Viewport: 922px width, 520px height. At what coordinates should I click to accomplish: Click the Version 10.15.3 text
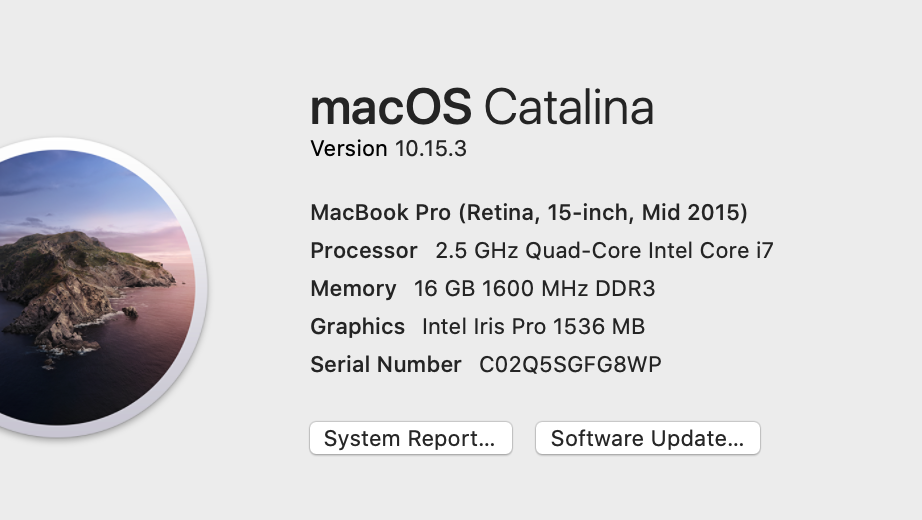pos(388,149)
